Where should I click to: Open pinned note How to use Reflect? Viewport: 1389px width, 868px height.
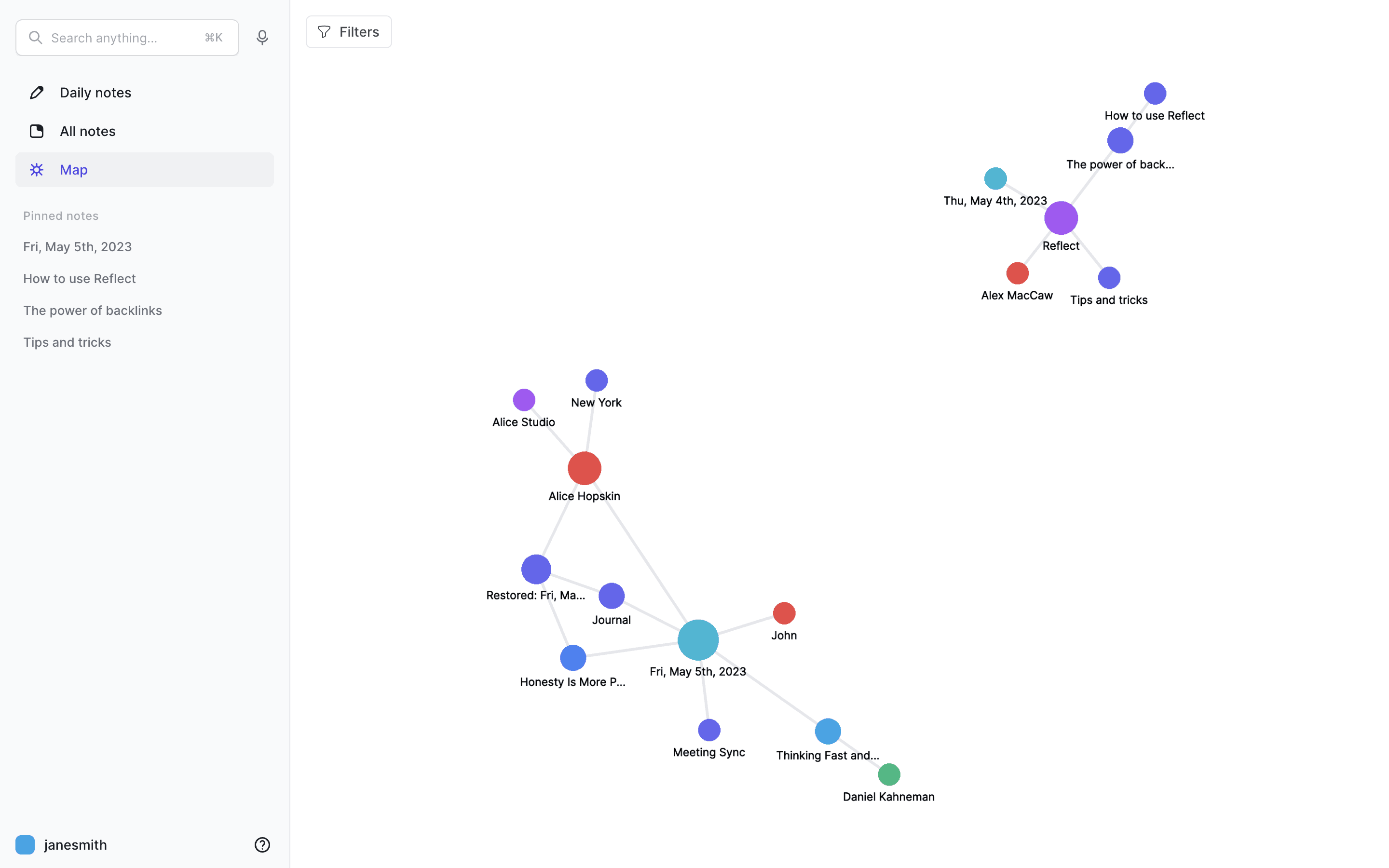[x=79, y=278]
